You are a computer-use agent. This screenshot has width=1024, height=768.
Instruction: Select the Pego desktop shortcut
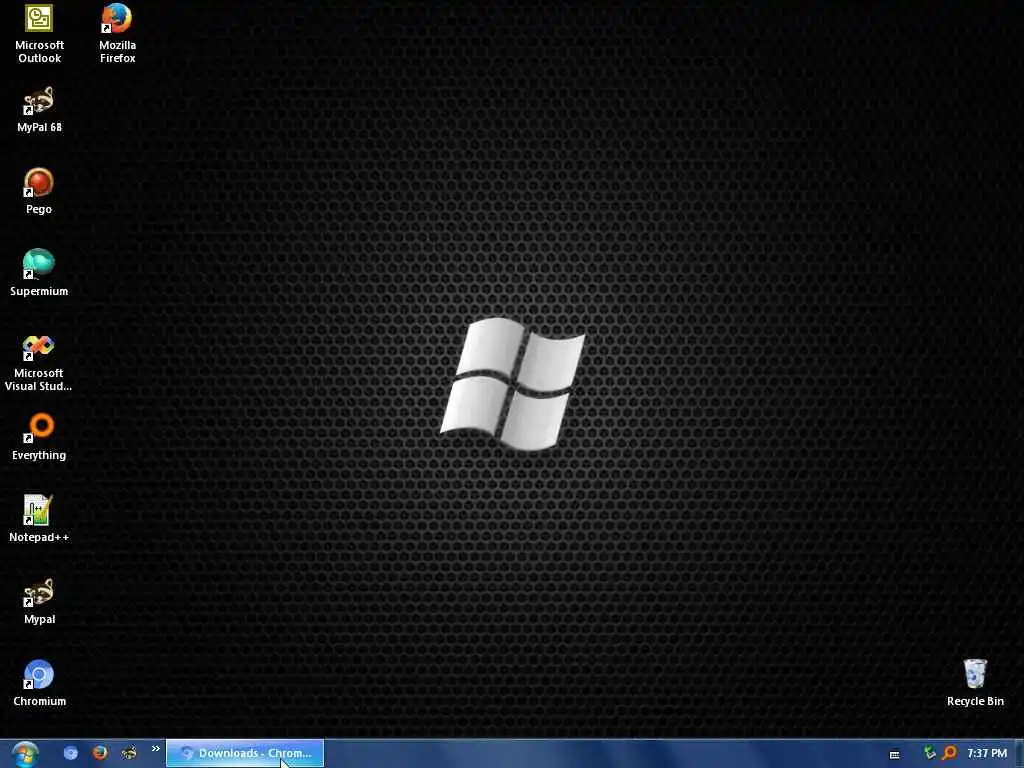pos(39,191)
